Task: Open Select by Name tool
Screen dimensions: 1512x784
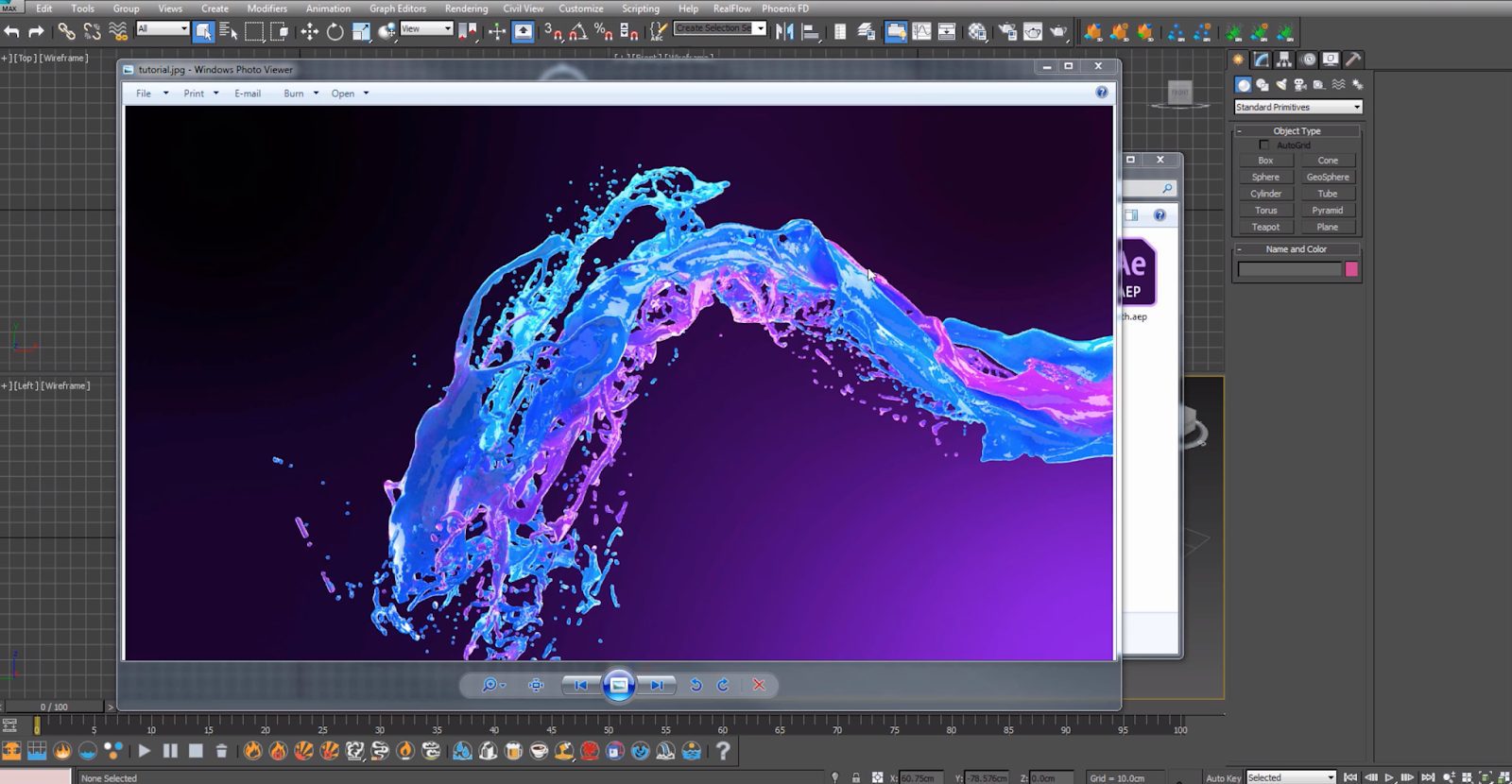Action: (228, 32)
